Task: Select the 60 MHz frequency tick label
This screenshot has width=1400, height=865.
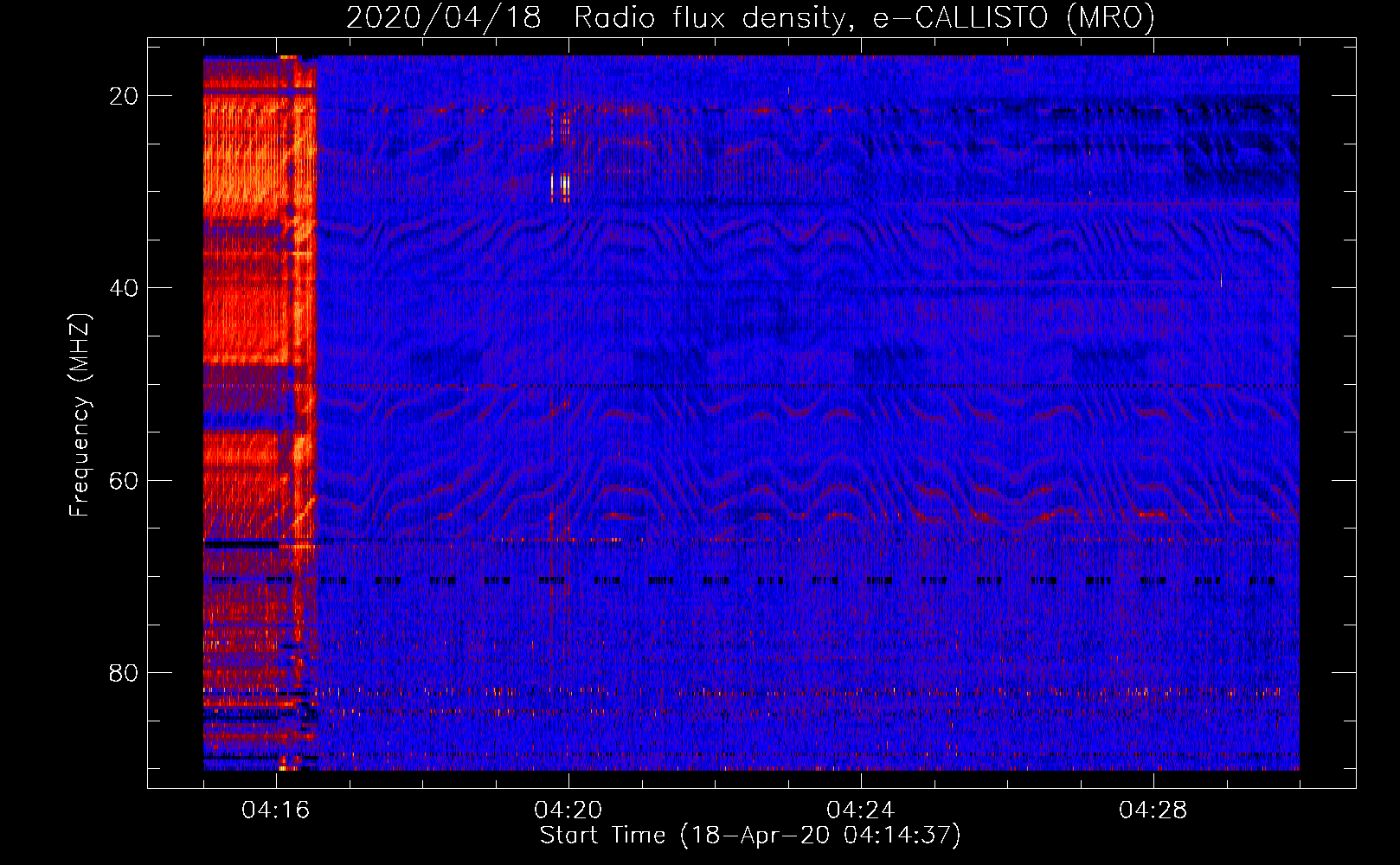Action: [x=124, y=480]
